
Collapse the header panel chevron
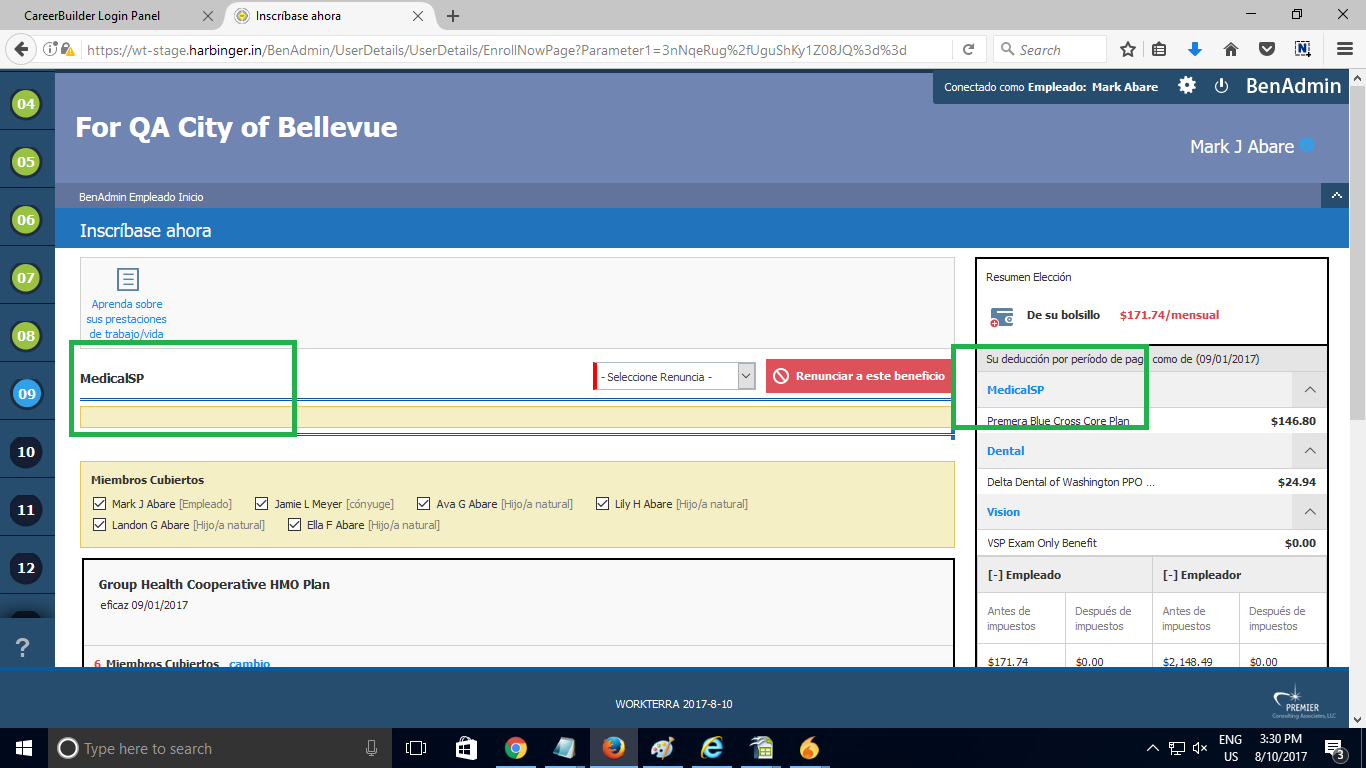coord(1335,196)
